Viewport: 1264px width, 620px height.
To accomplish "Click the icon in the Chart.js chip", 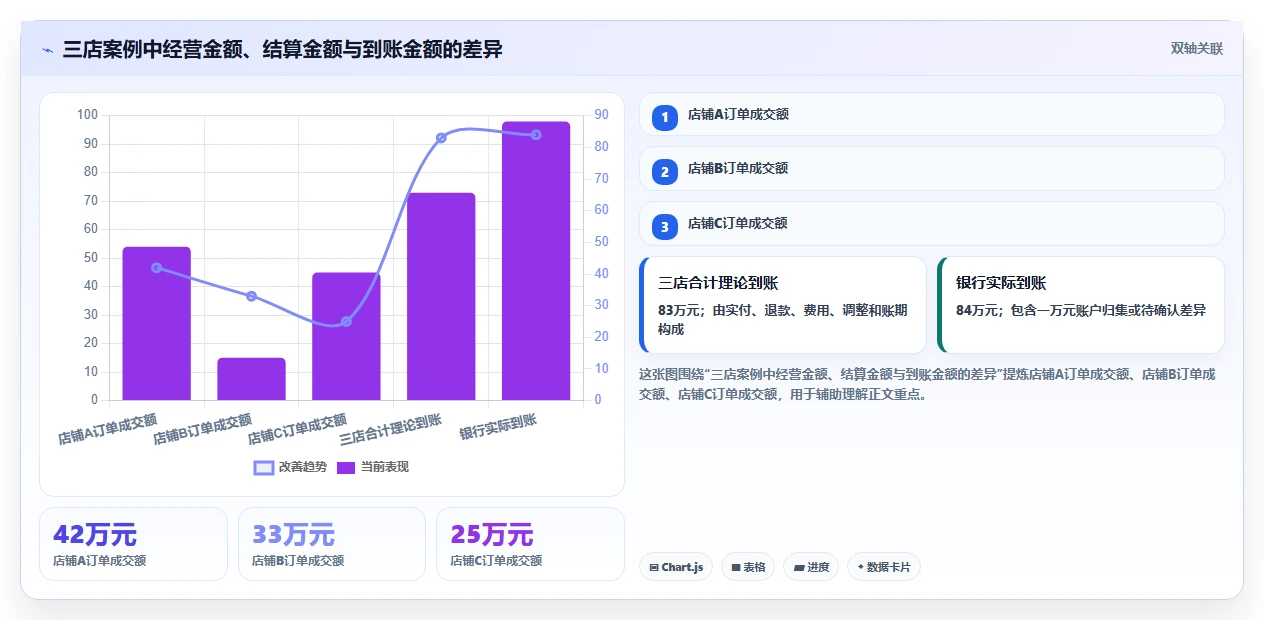I will pyautogui.click(x=654, y=567).
